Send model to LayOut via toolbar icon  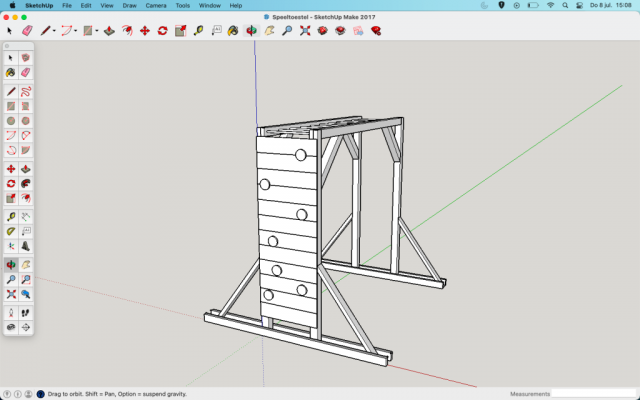[x=358, y=31]
